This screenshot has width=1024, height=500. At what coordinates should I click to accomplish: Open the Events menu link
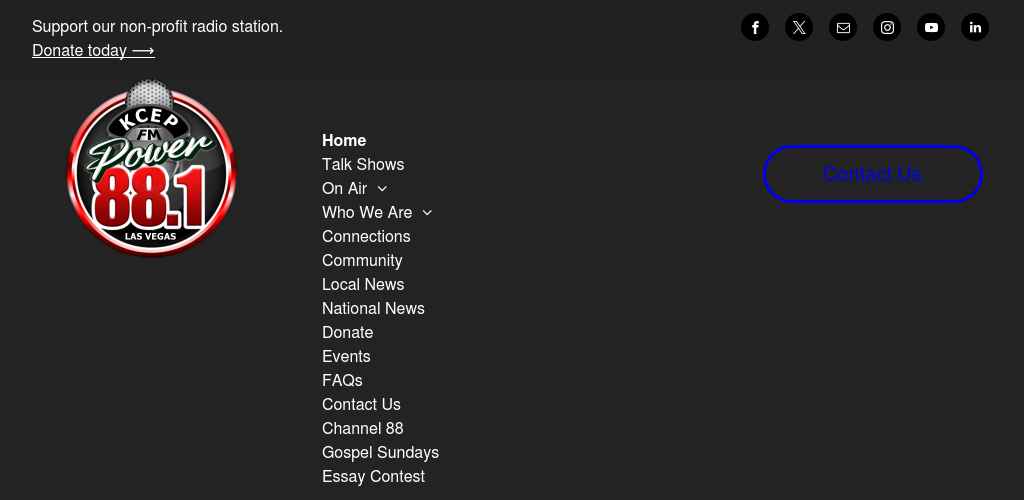(x=346, y=356)
